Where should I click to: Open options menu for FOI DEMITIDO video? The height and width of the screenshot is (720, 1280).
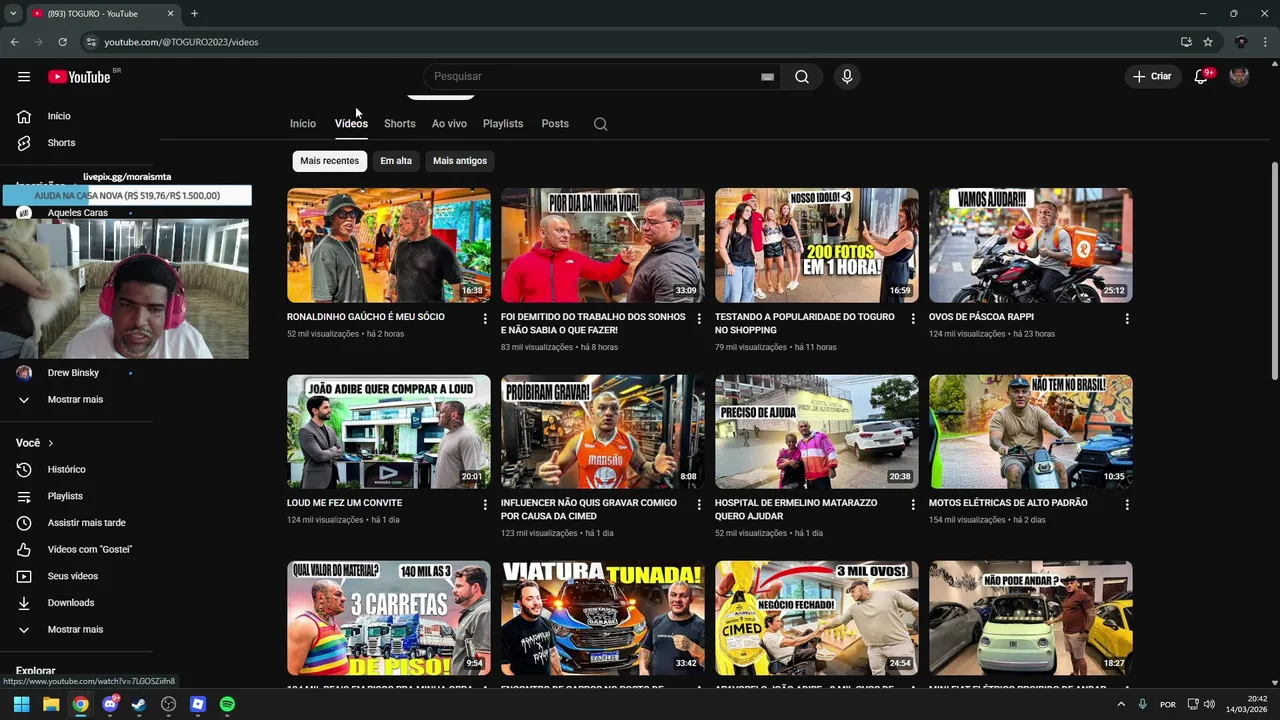699,319
